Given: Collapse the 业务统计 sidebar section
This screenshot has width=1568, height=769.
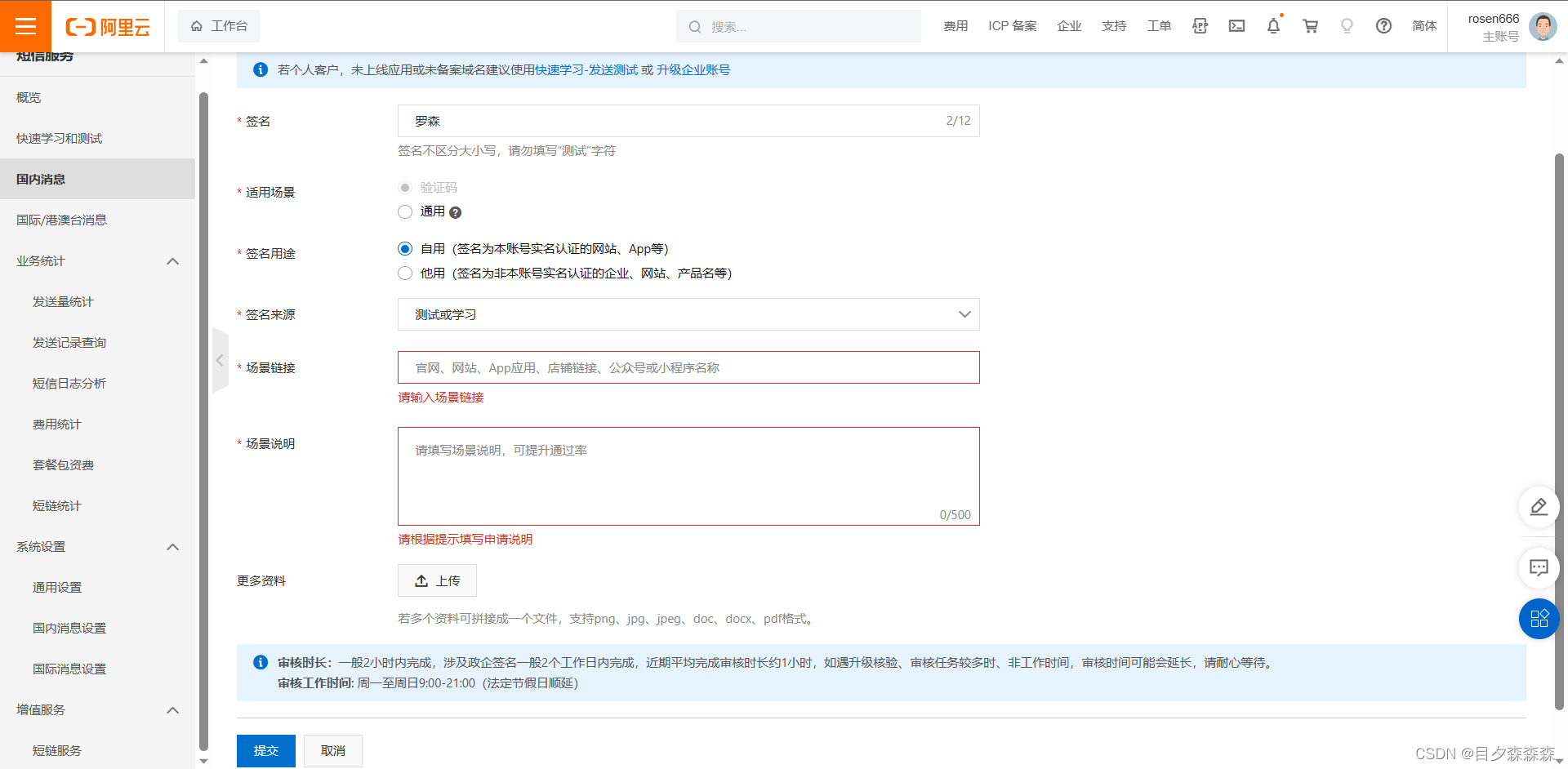Looking at the screenshot, I should click(172, 260).
